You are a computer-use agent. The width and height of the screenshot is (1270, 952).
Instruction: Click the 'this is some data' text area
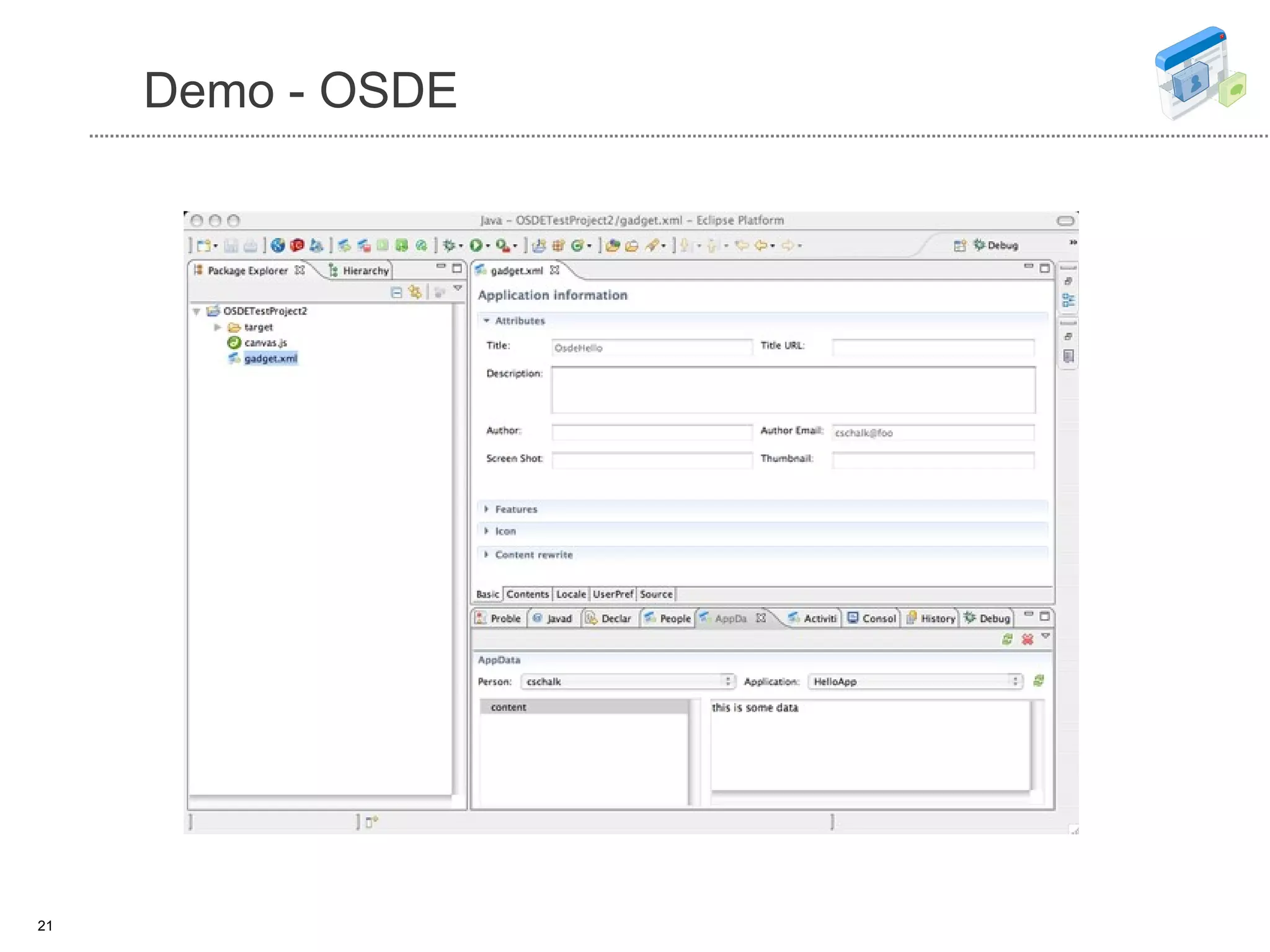click(x=870, y=746)
